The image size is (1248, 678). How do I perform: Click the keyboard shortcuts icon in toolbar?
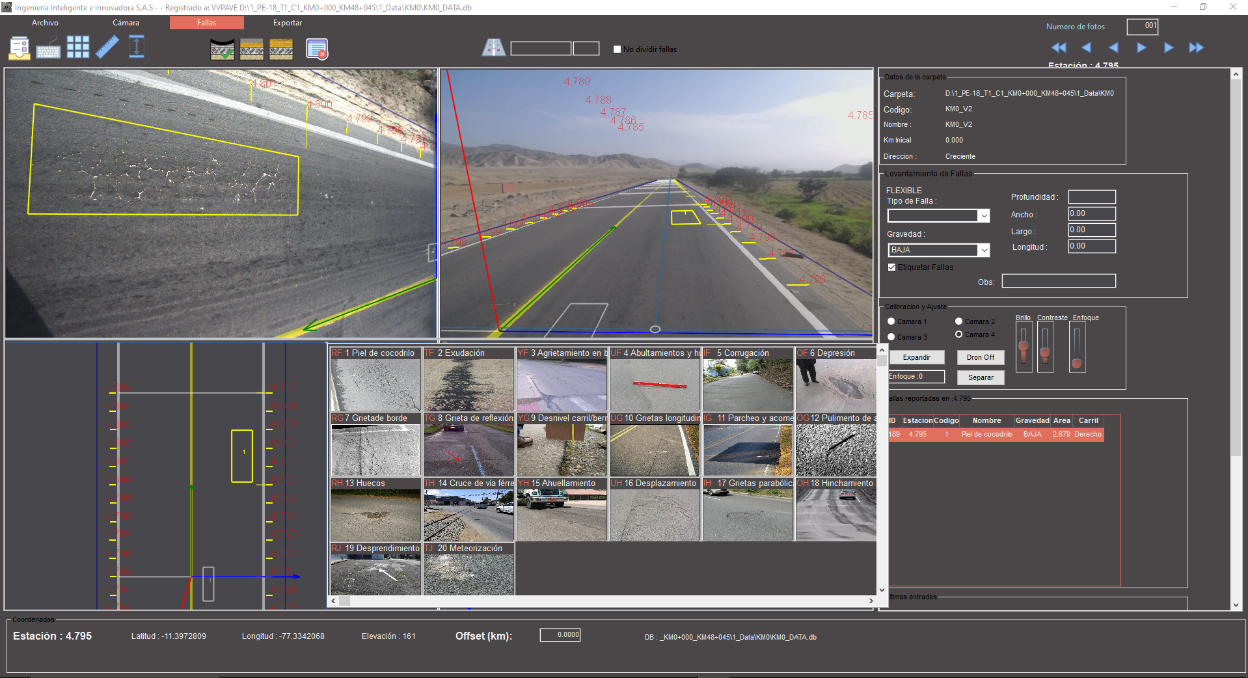coord(48,47)
